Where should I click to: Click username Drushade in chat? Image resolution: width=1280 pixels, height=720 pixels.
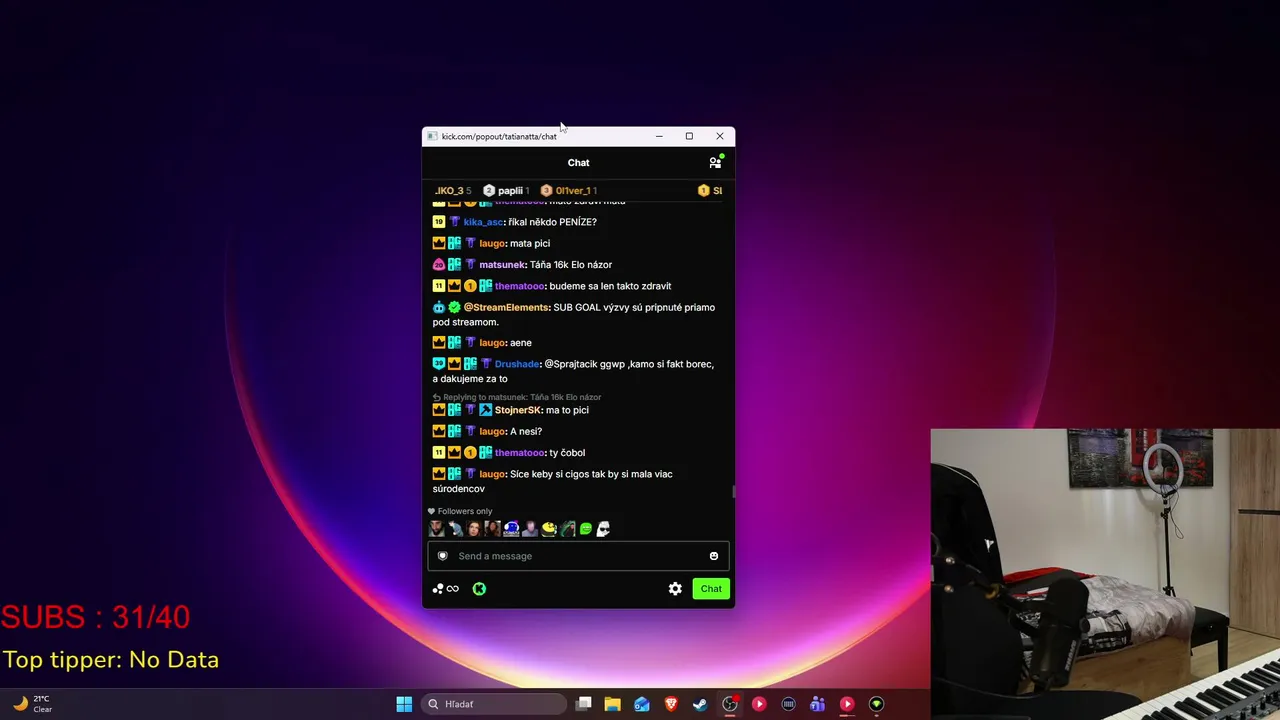[517, 364]
